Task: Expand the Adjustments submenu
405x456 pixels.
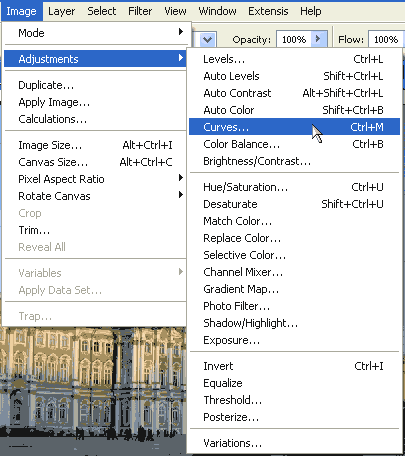Action: [95, 59]
